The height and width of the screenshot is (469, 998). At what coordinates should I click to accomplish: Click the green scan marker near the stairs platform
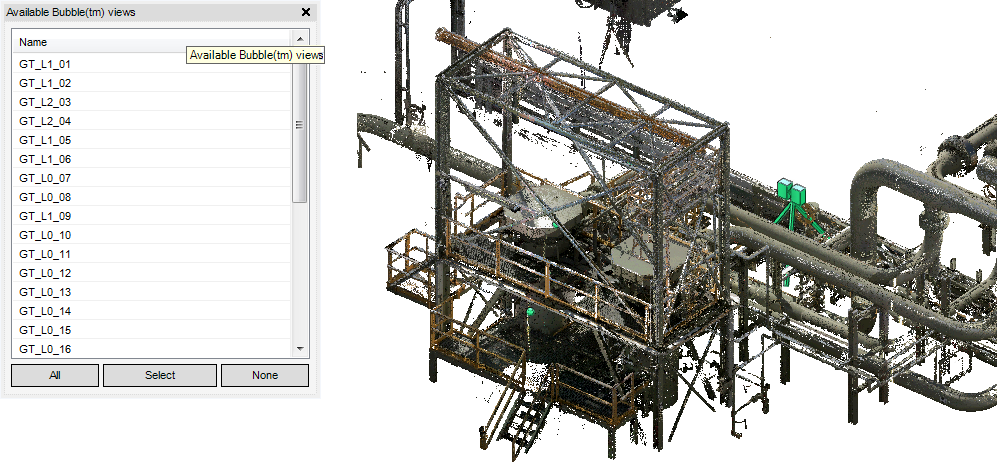point(530,311)
